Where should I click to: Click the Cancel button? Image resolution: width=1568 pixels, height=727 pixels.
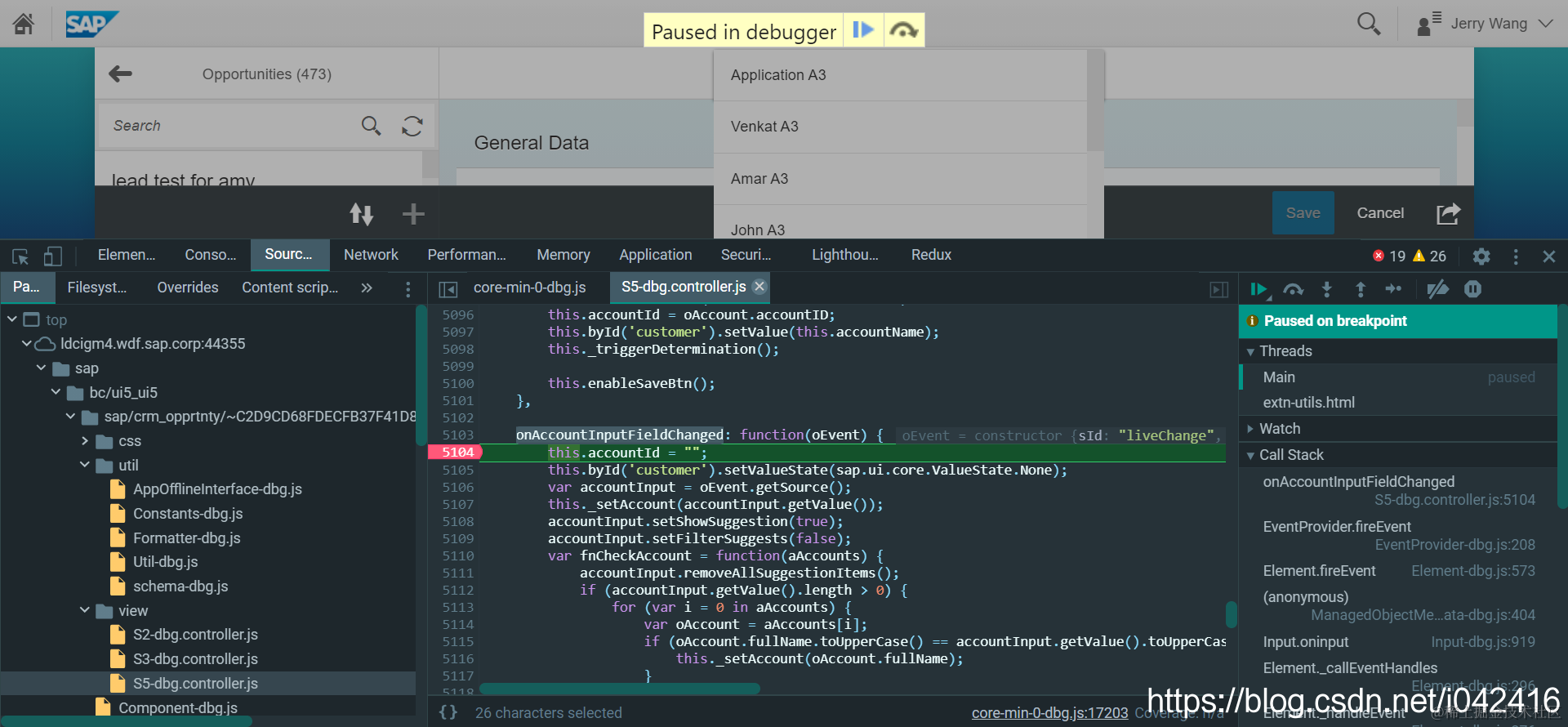(1380, 213)
